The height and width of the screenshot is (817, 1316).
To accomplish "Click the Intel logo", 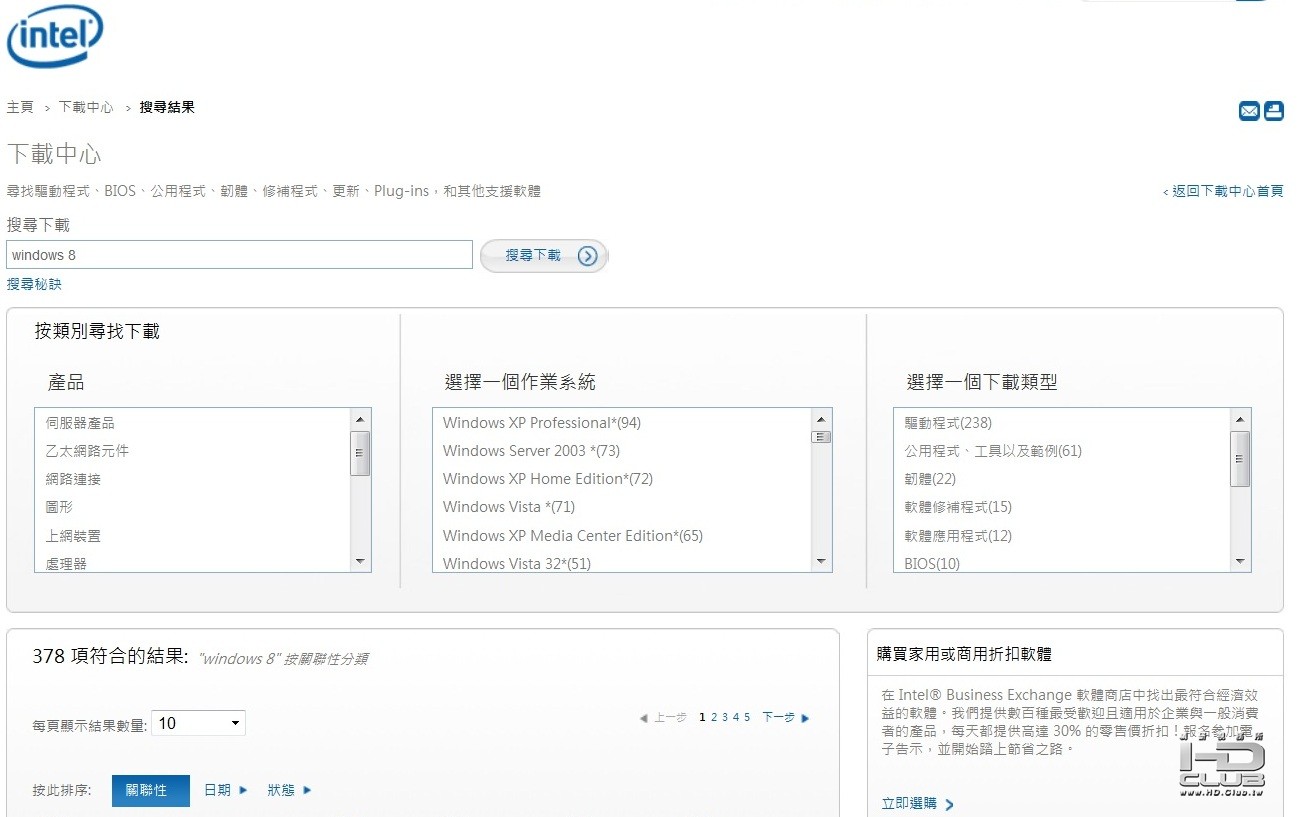I will (x=55, y=37).
